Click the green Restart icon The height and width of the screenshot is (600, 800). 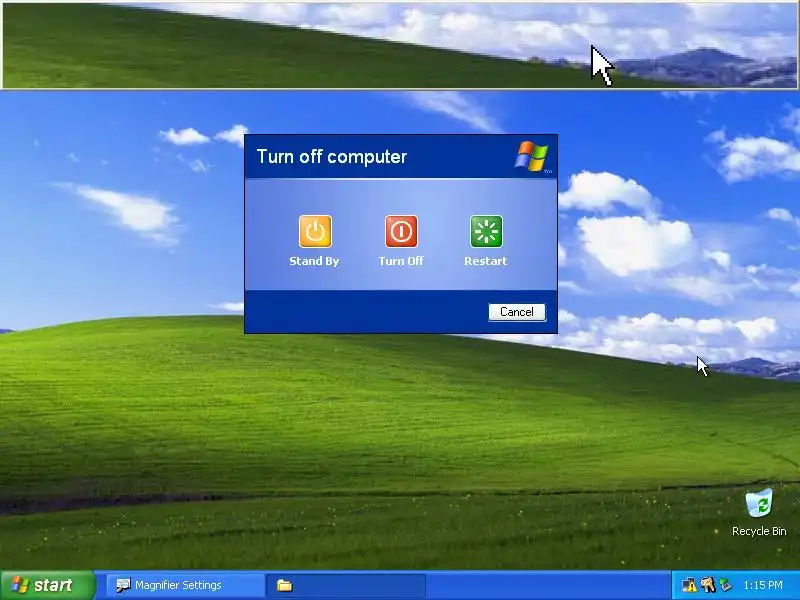coord(486,231)
